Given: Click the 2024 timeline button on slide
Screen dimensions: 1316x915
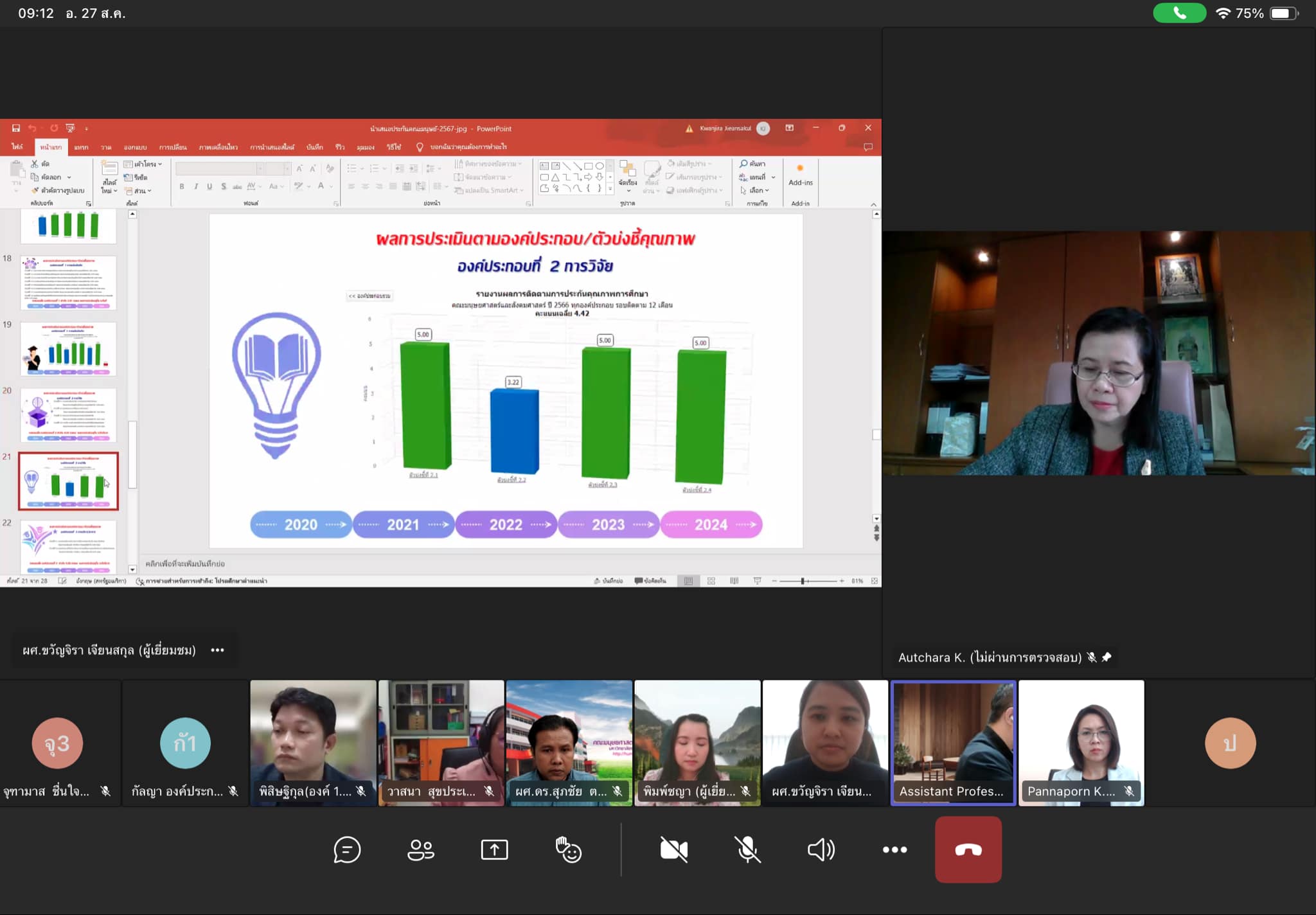Looking at the screenshot, I should point(711,524).
